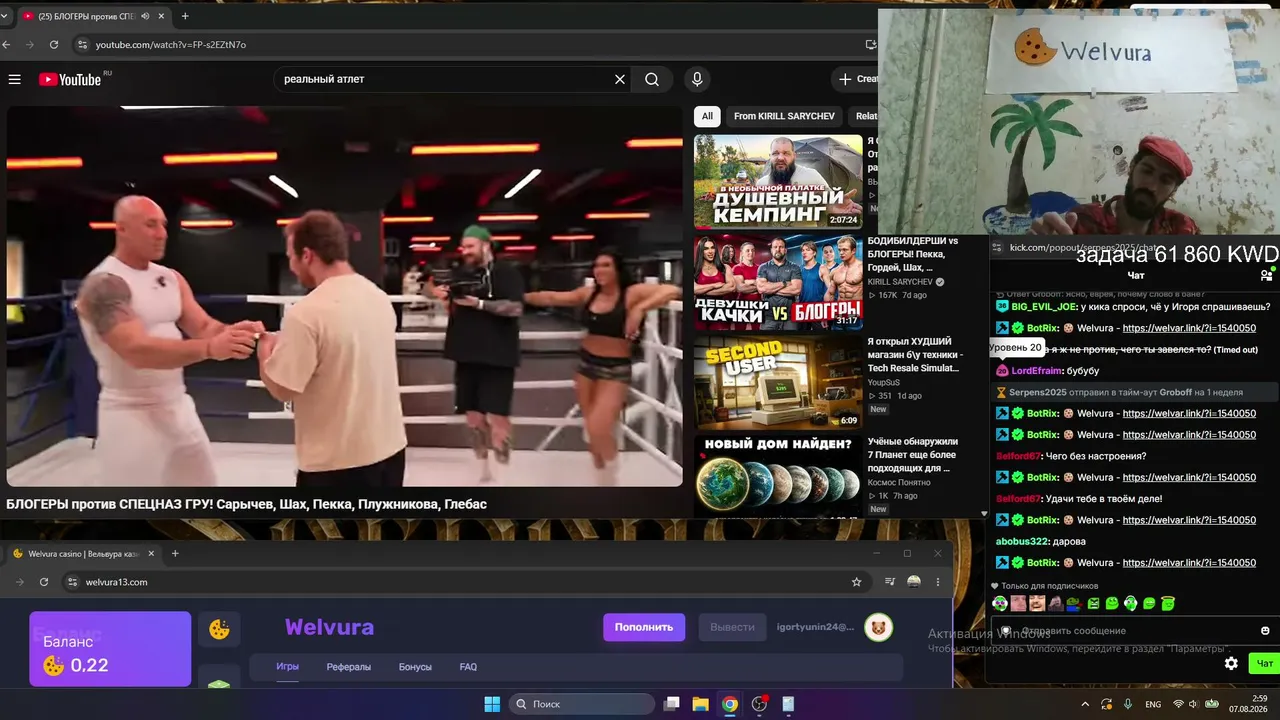
Task: Open the НОВЫЙ ДОМ НАЙДЕН video thumbnail
Action: click(778, 476)
